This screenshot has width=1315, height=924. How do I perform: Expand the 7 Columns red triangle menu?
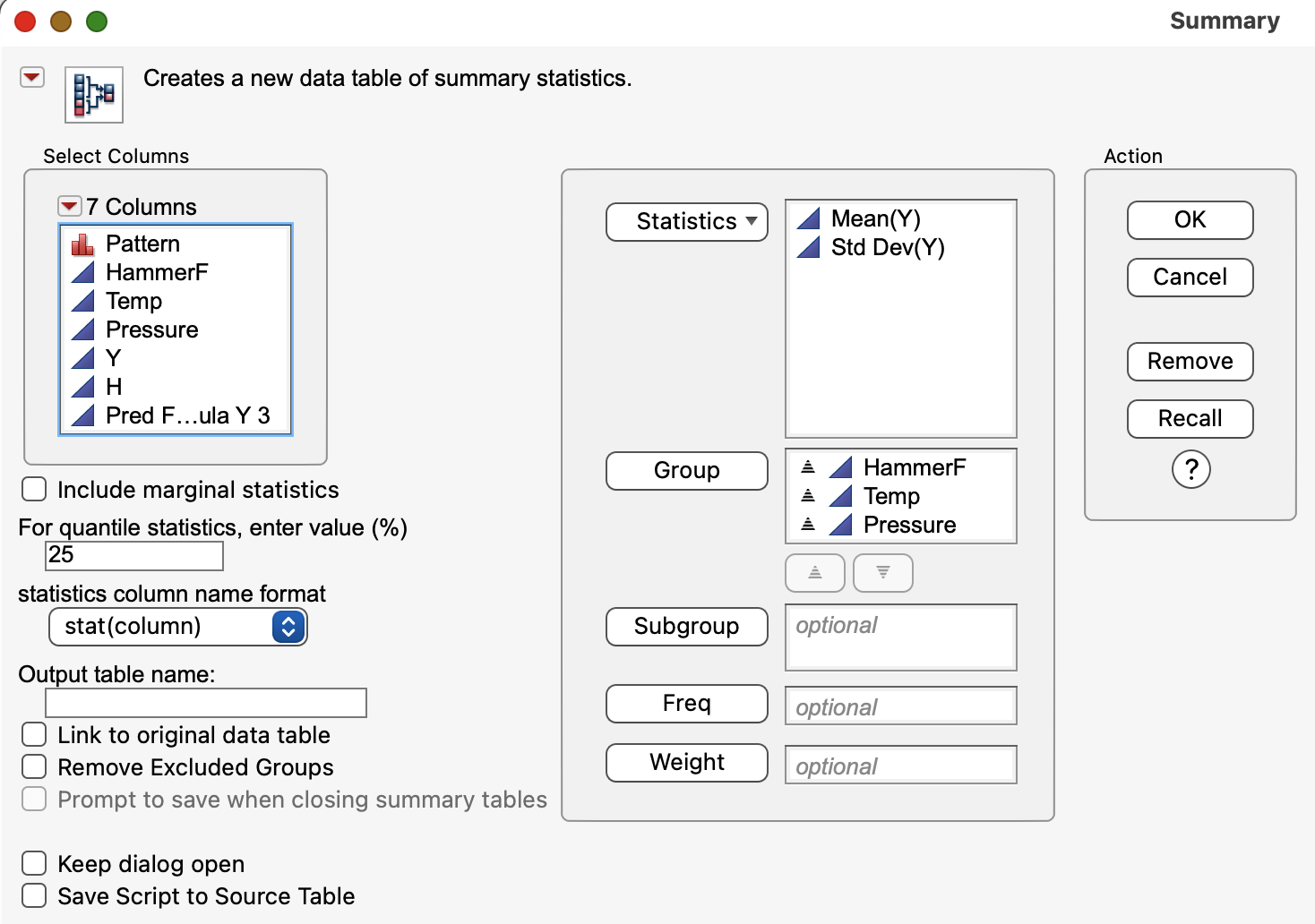coord(69,207)
